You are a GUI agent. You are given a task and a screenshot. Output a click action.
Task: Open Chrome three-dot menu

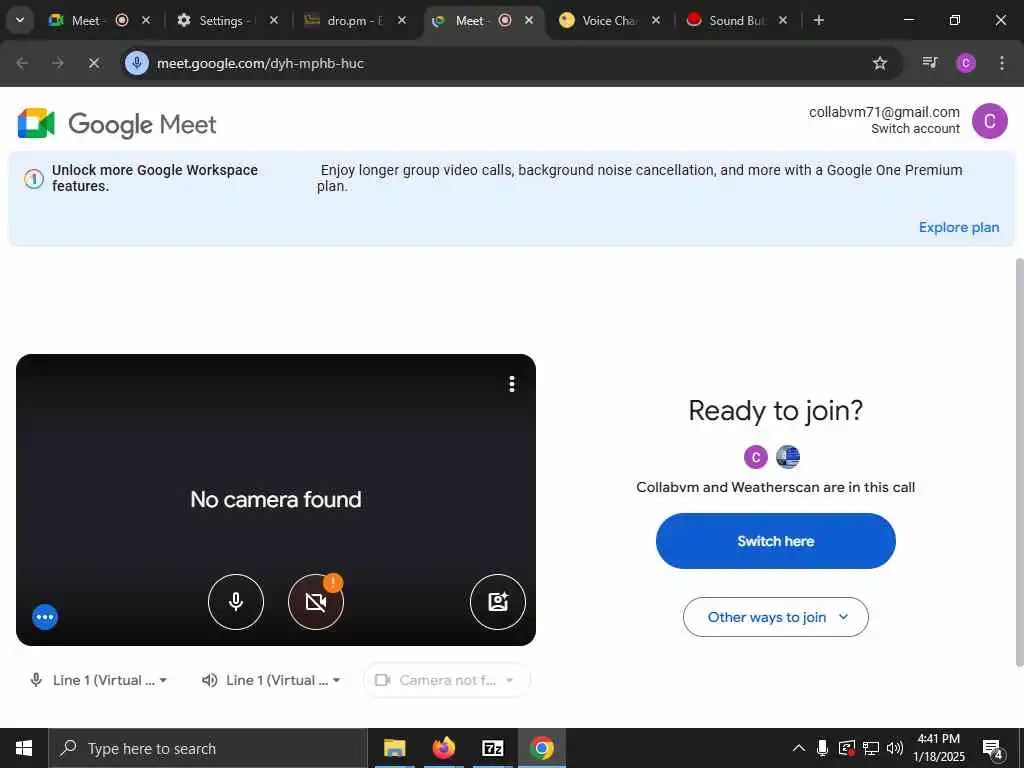1002,63
